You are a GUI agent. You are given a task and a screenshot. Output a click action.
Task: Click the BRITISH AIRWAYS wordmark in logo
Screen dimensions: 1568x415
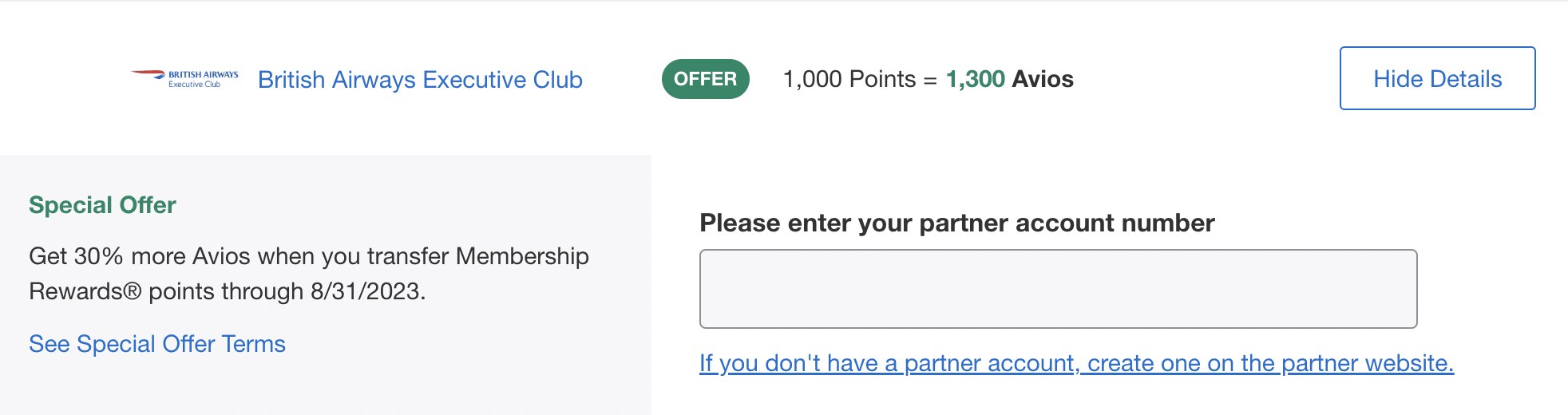(203, 74)
